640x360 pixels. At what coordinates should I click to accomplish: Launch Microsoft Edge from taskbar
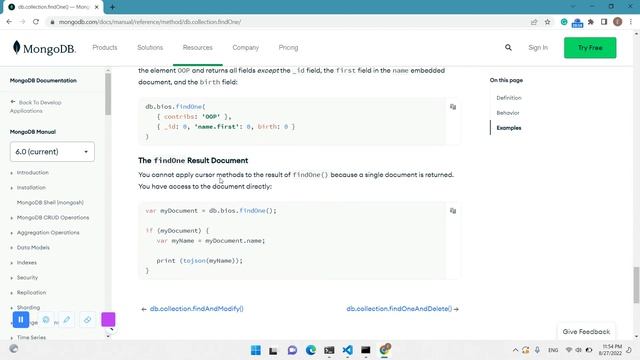(x=311, y=350)
